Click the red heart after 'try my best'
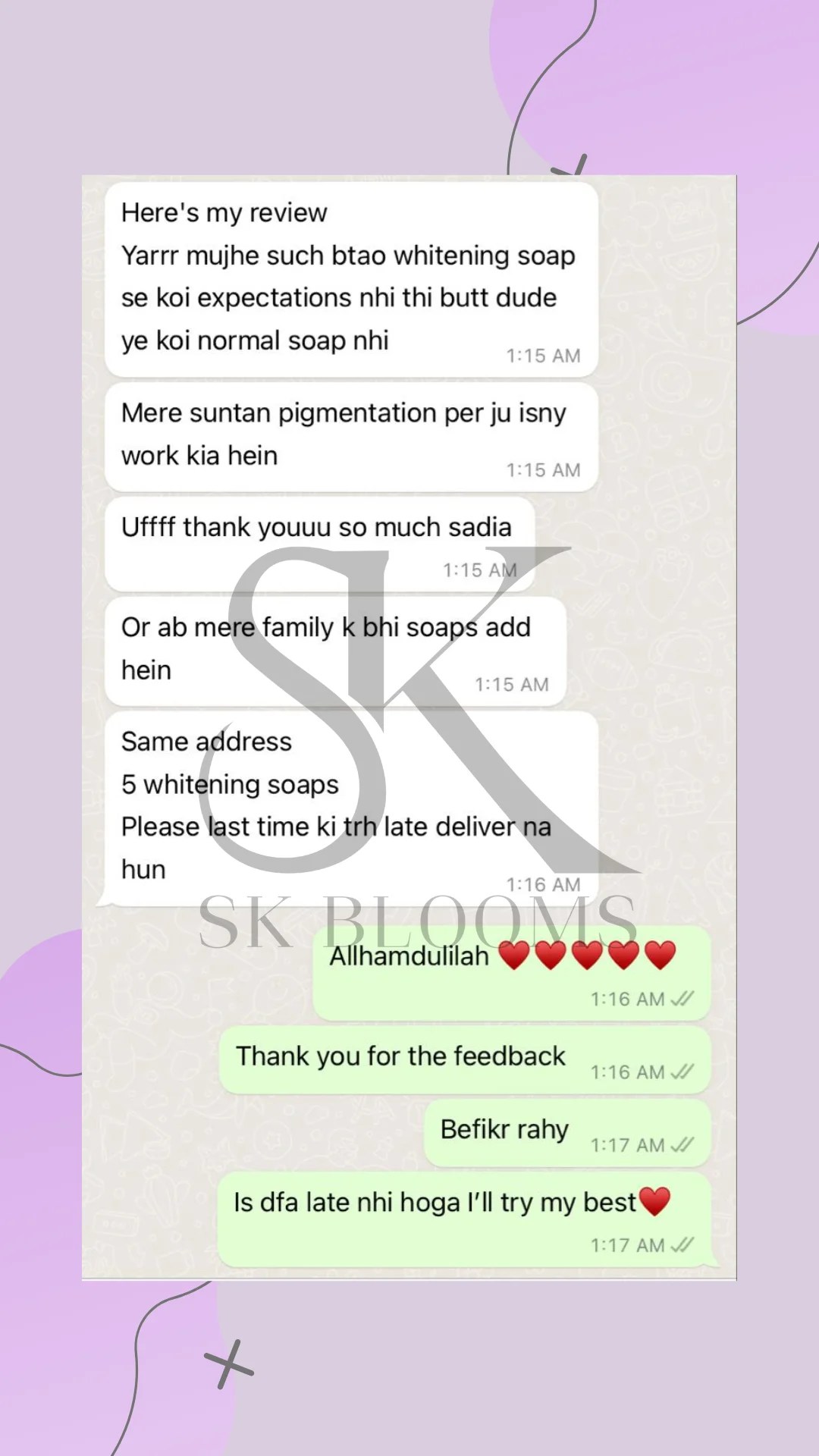 point(654,1201)
